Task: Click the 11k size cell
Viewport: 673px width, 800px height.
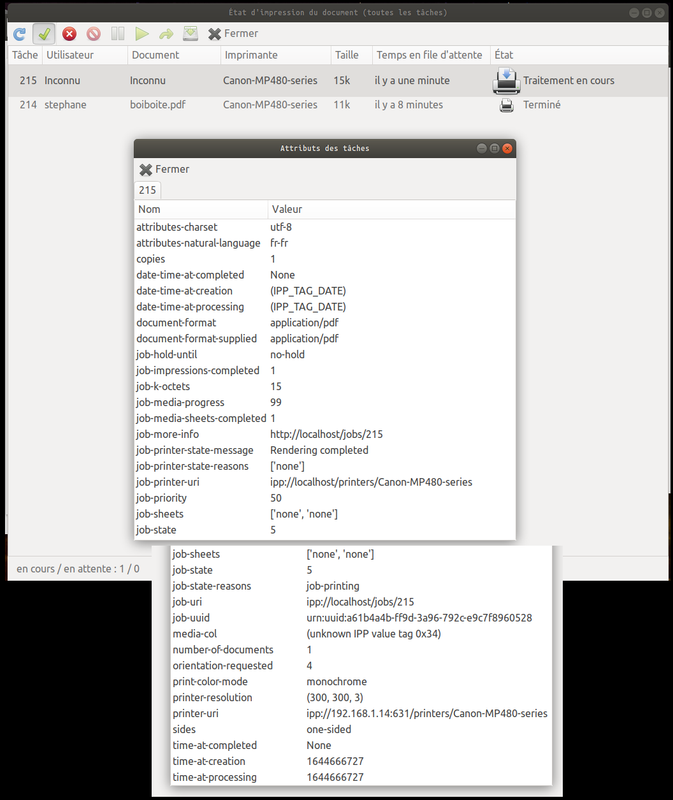Action: click(342, 105)
